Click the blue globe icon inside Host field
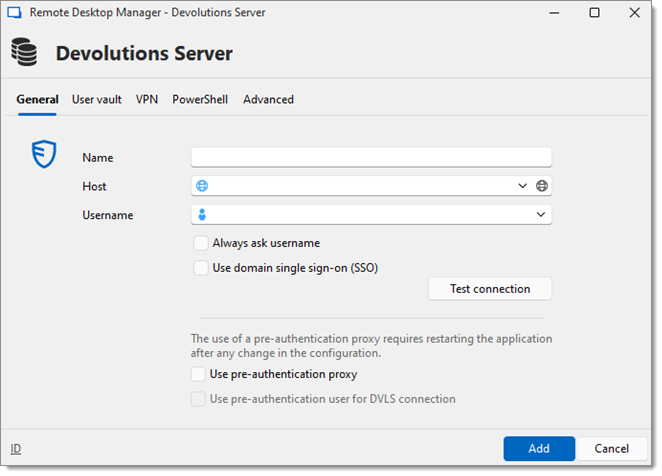662x476 pixels. [x=202, y=186]
